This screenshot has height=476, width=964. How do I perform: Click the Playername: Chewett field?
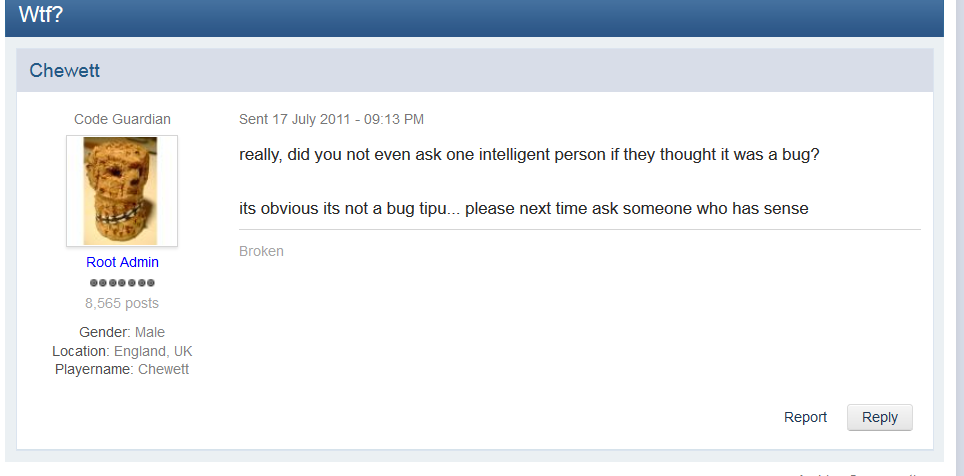pyautogui.click(x=122, y=370)
